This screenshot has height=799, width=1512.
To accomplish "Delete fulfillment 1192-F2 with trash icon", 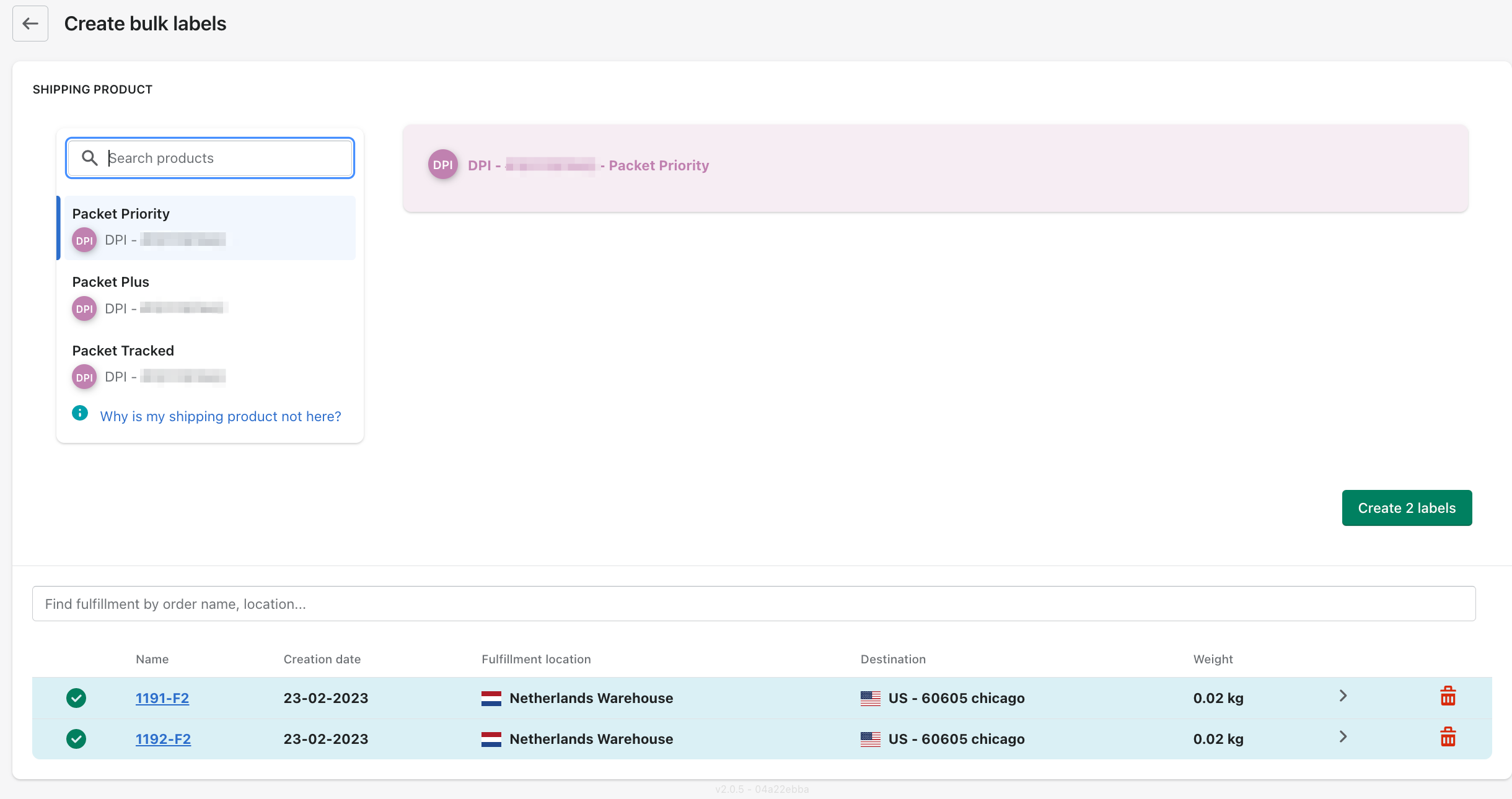I will pos(1448,737).
